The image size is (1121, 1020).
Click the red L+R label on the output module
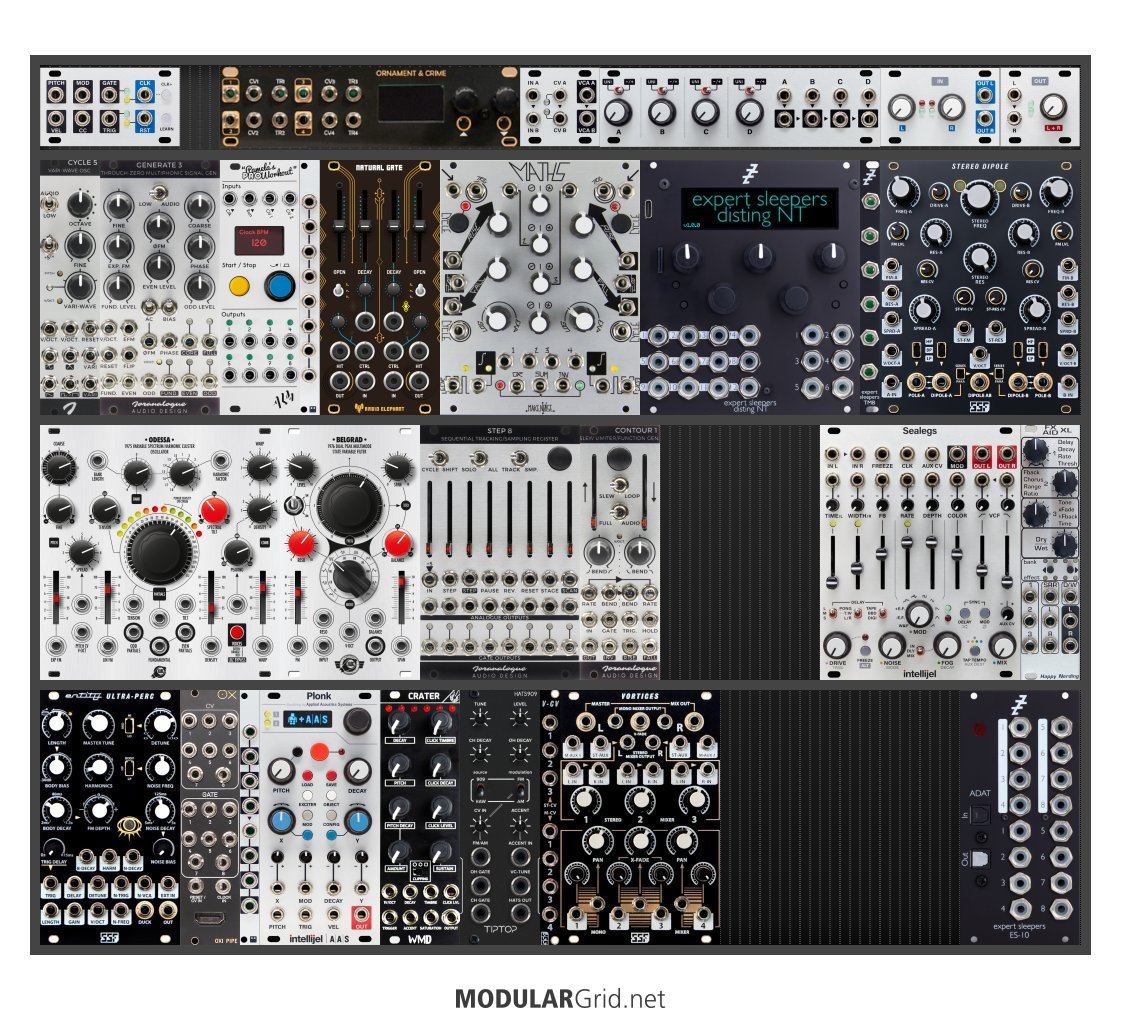click(x=1053, y=128)
